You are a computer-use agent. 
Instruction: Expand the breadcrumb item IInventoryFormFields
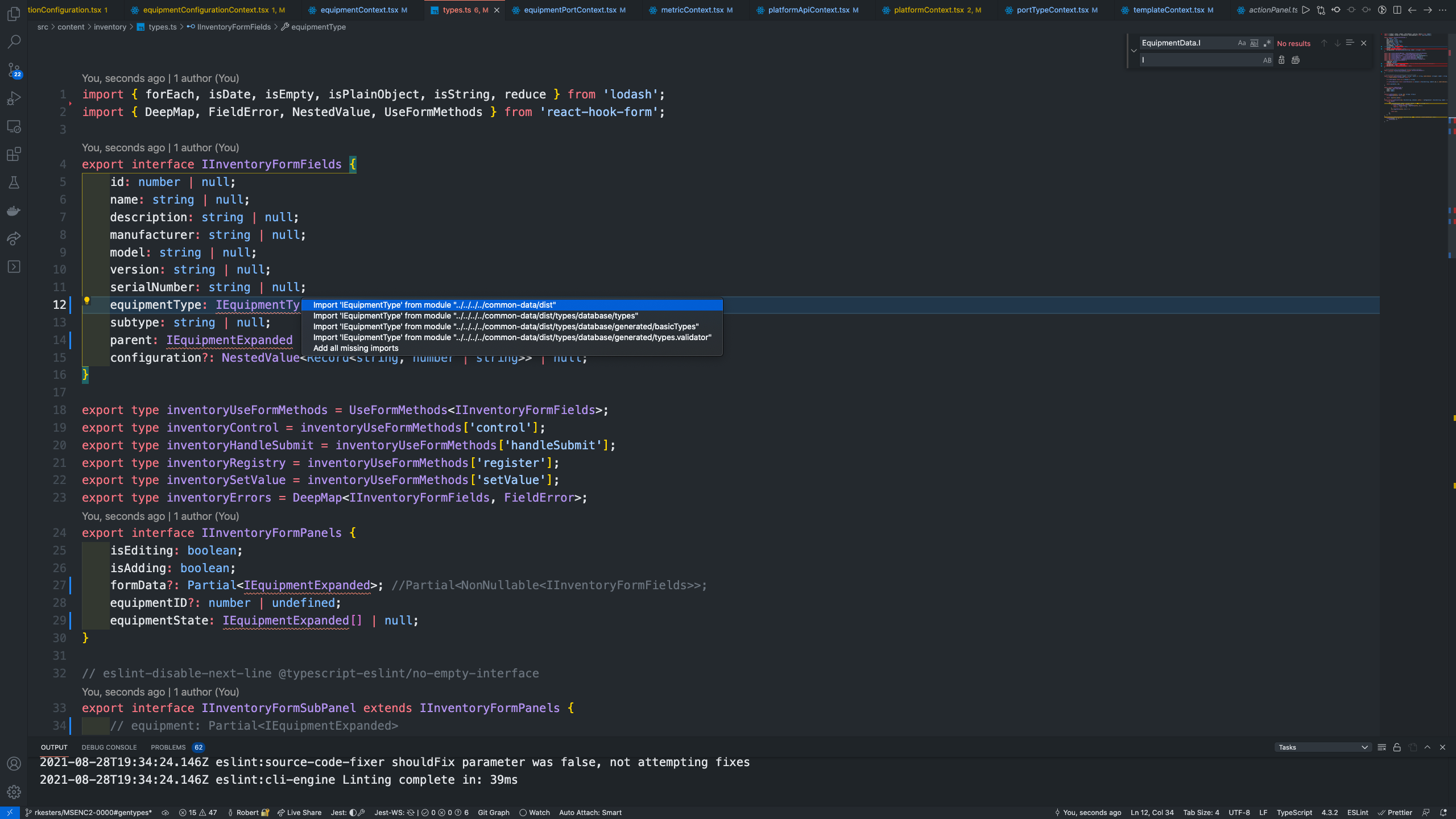(x=233, y=27)
